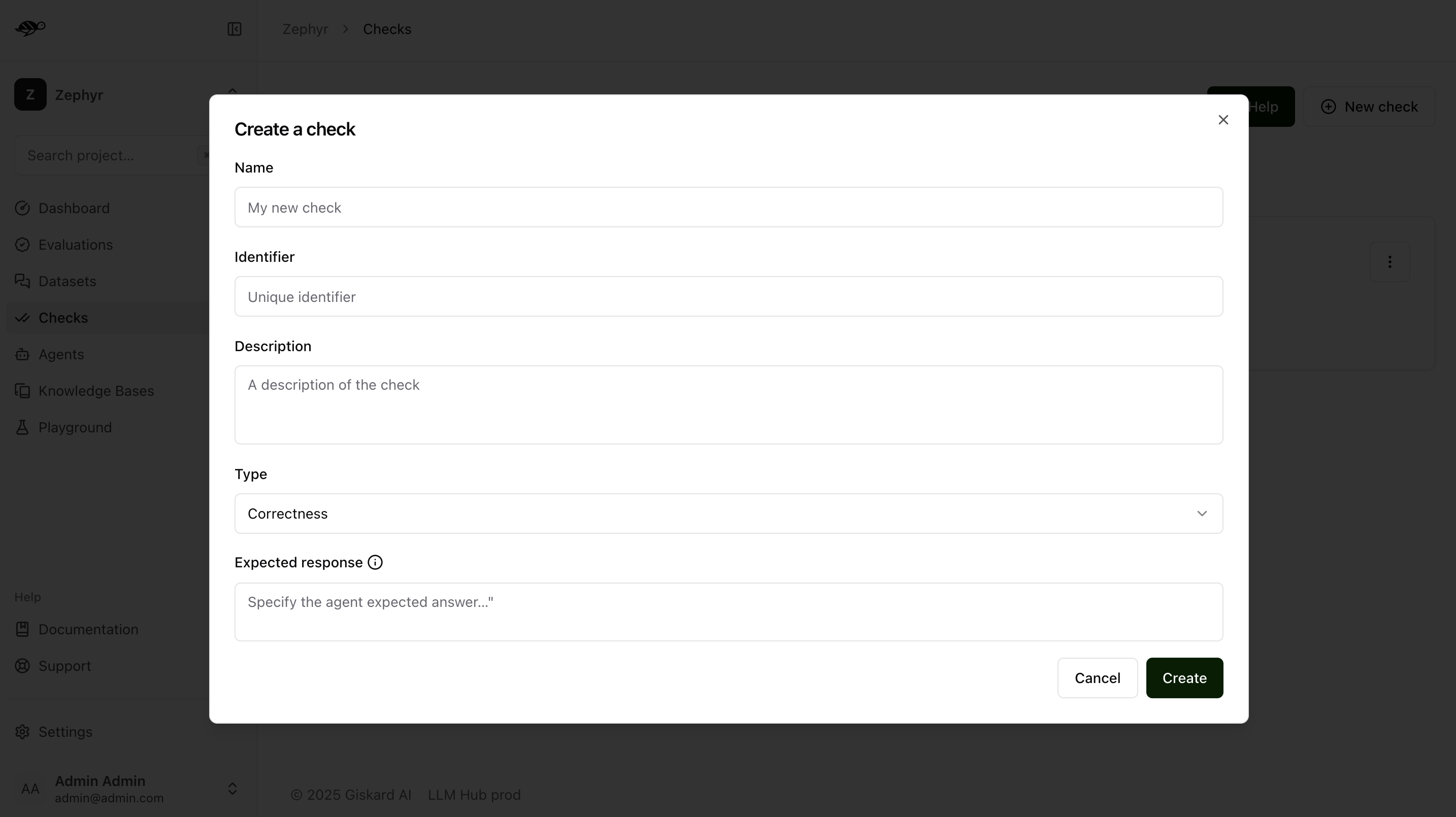Image resolution: width=1456 pixels, height=817 pixels.
Task: Click the Help button behind dialog
Action: click(x=1271, y=107)
